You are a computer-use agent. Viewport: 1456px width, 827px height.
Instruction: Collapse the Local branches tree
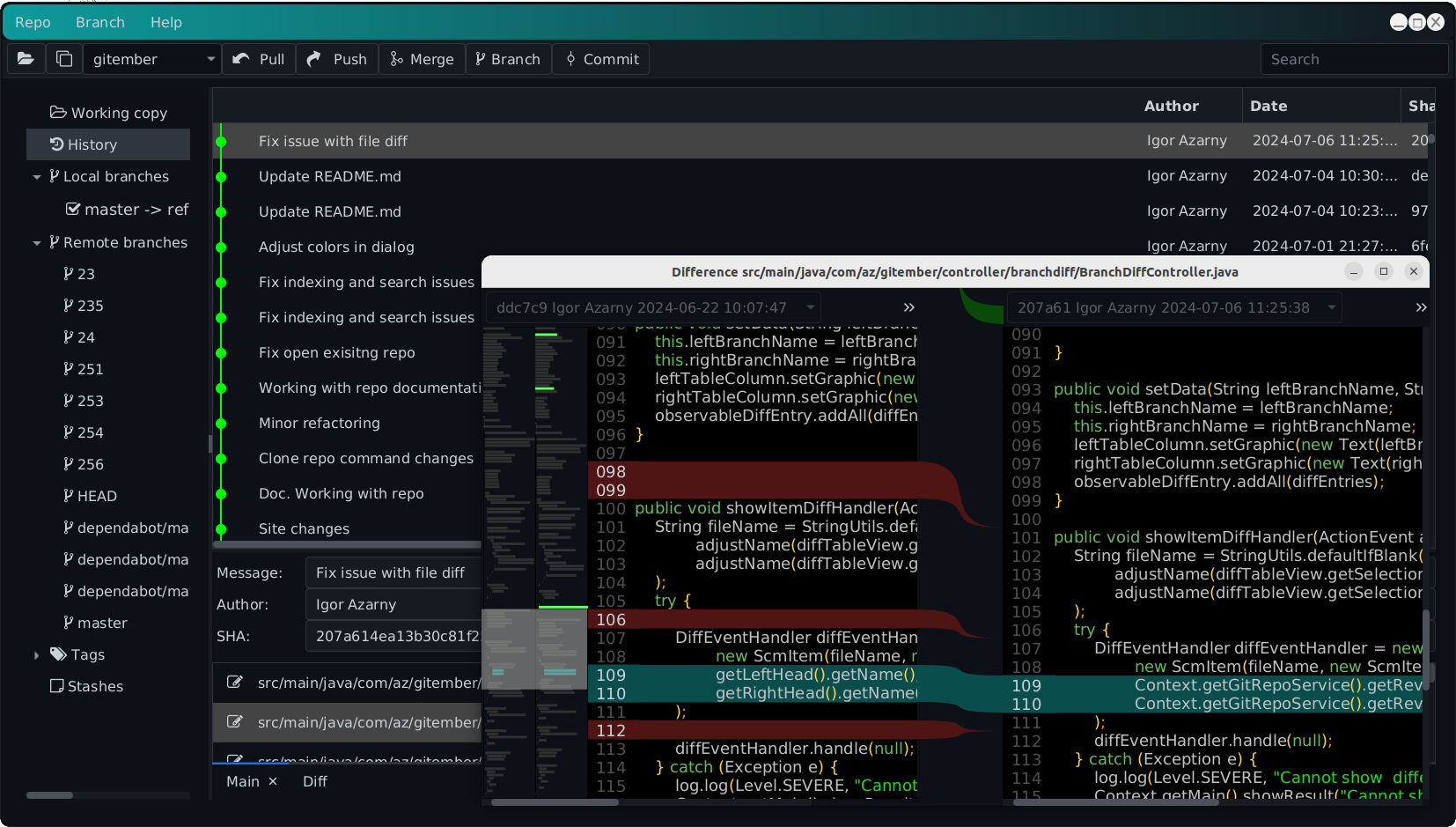click(x=37, y=177)
